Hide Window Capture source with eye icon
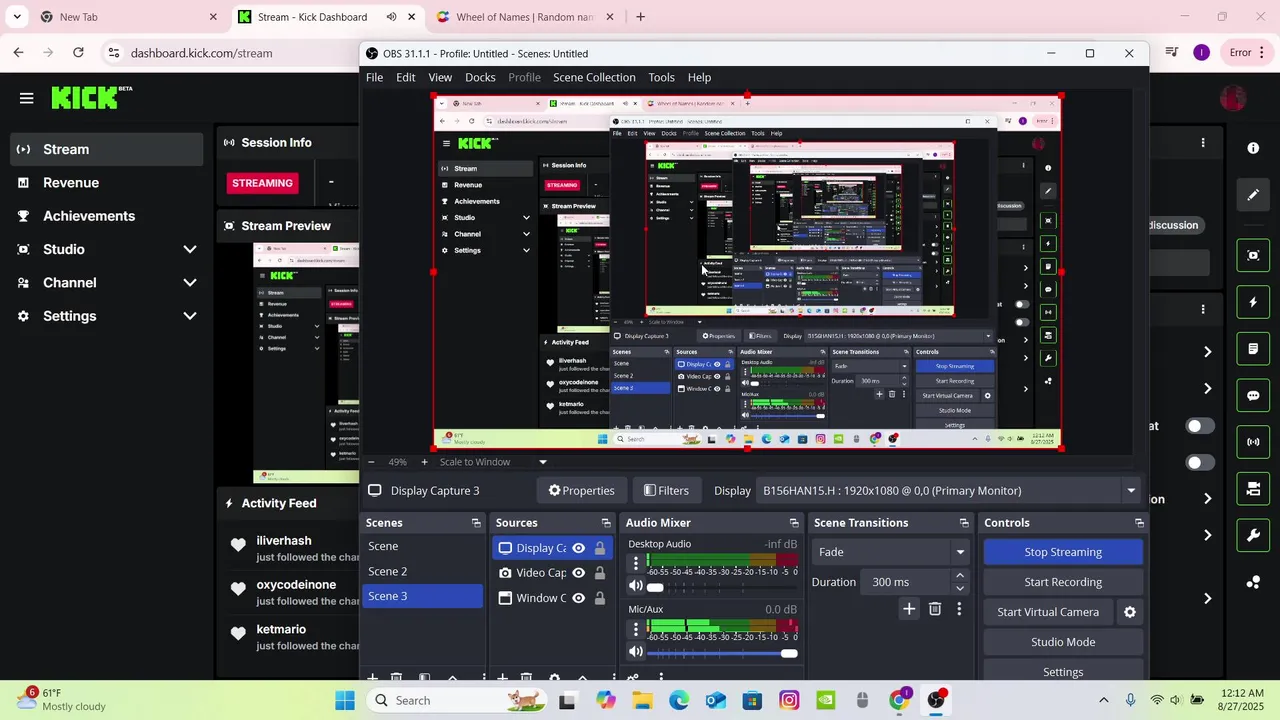The height and width of the screenshot is (720, 1280). click(x=578, y=598)
